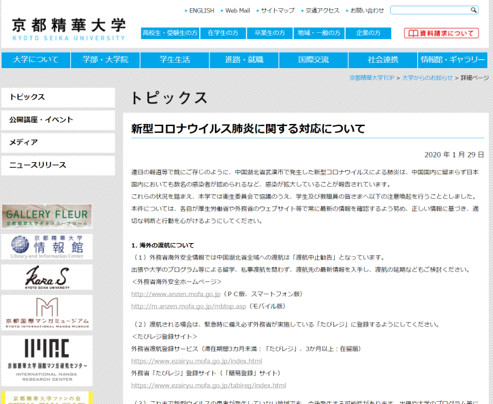Click the search magnifier icon

click(473, 10)
